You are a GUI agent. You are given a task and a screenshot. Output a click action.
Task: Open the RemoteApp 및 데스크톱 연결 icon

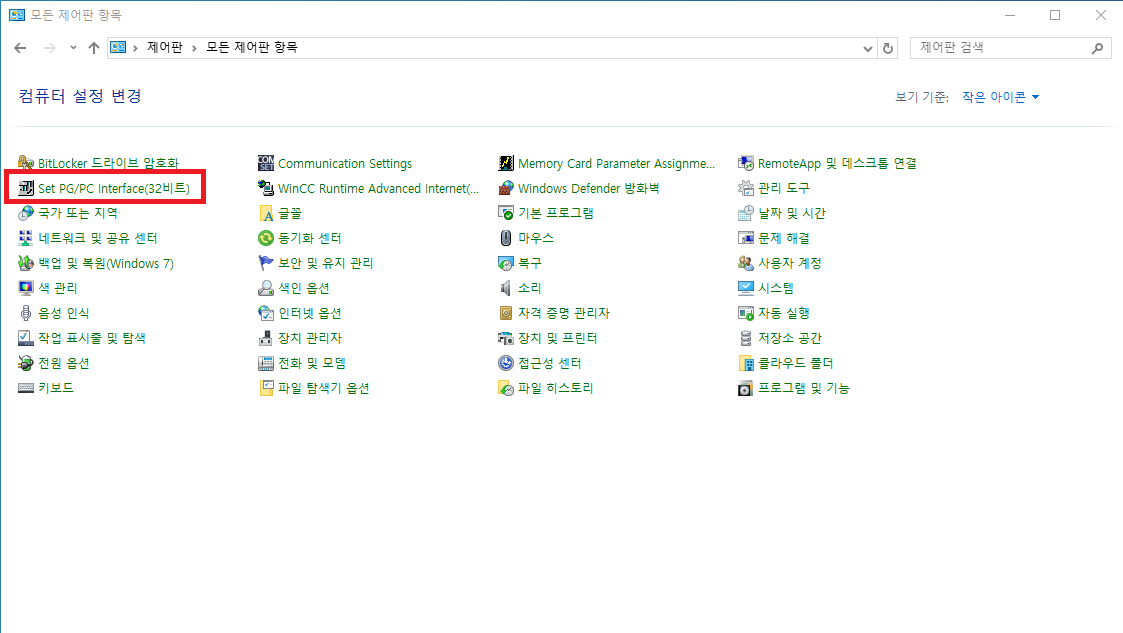[x=746, y=163]
